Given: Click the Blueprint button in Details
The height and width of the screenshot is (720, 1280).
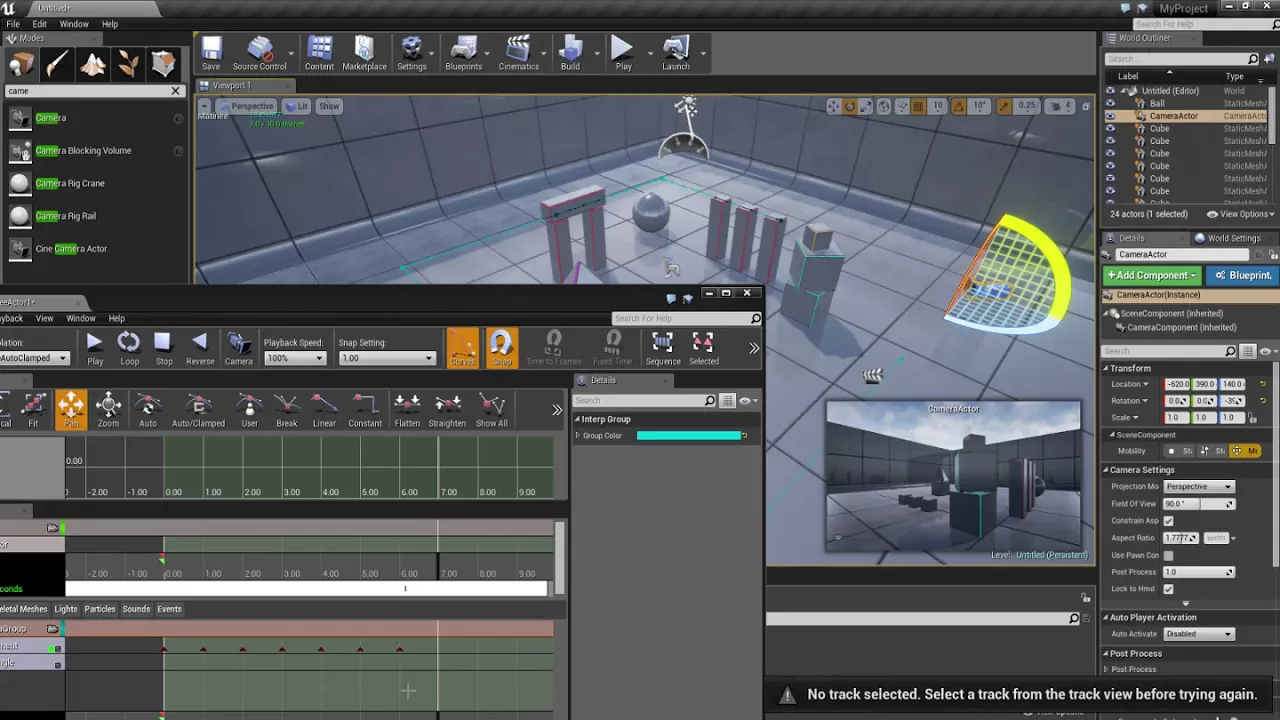Looking at the screenshot, I should click(1243, 275).
